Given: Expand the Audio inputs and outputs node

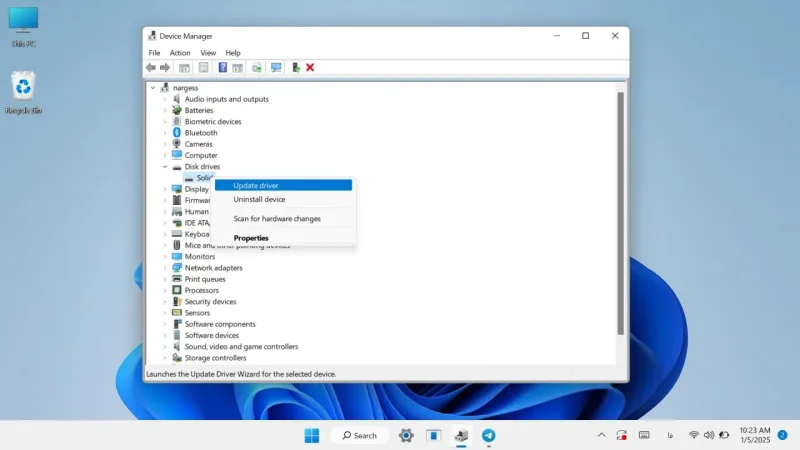Looking at the screenshot, I should click(165, 99).
